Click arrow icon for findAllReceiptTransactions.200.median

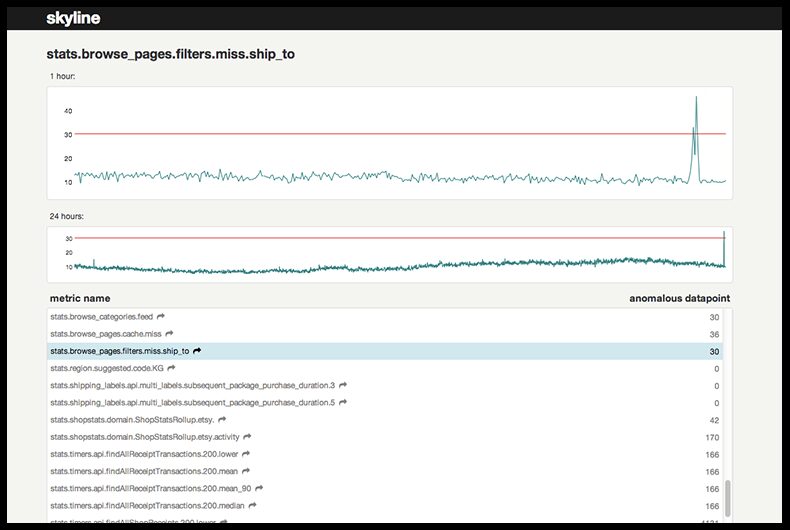point(252,505)
